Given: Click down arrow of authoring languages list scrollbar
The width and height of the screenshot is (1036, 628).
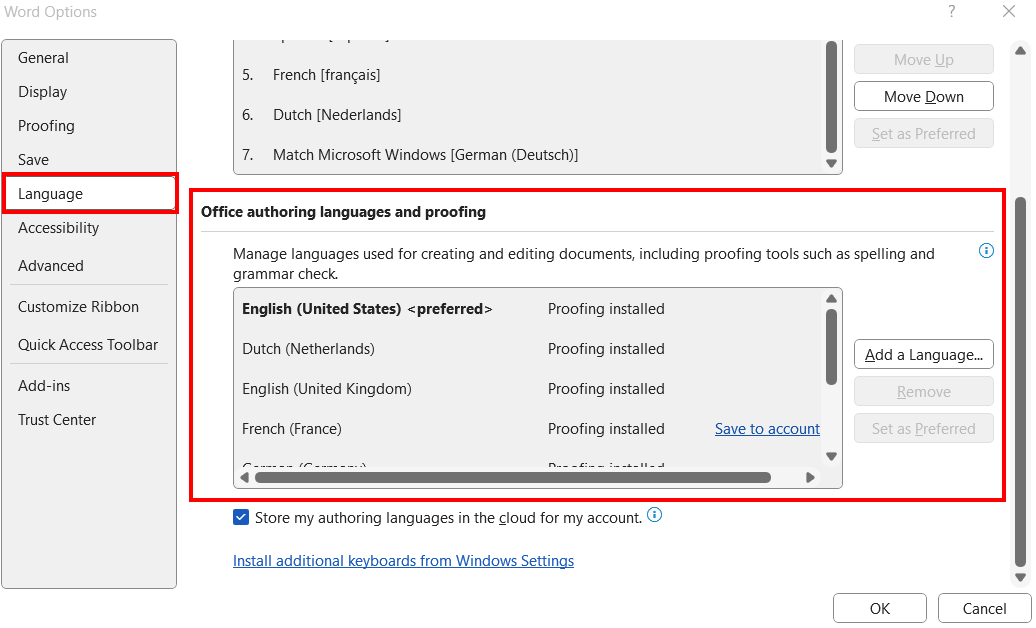Looking at the screenshot, I should click(x=832, y=456).
